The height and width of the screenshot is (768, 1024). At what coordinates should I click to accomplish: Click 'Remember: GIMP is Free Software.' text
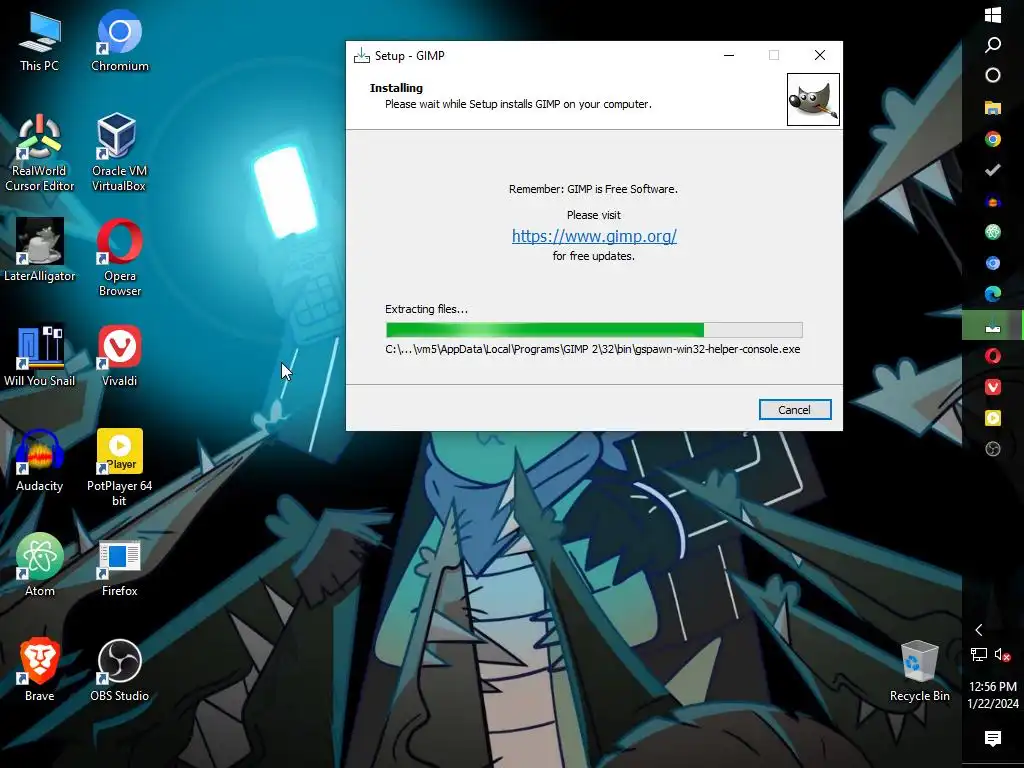(593, 189)
